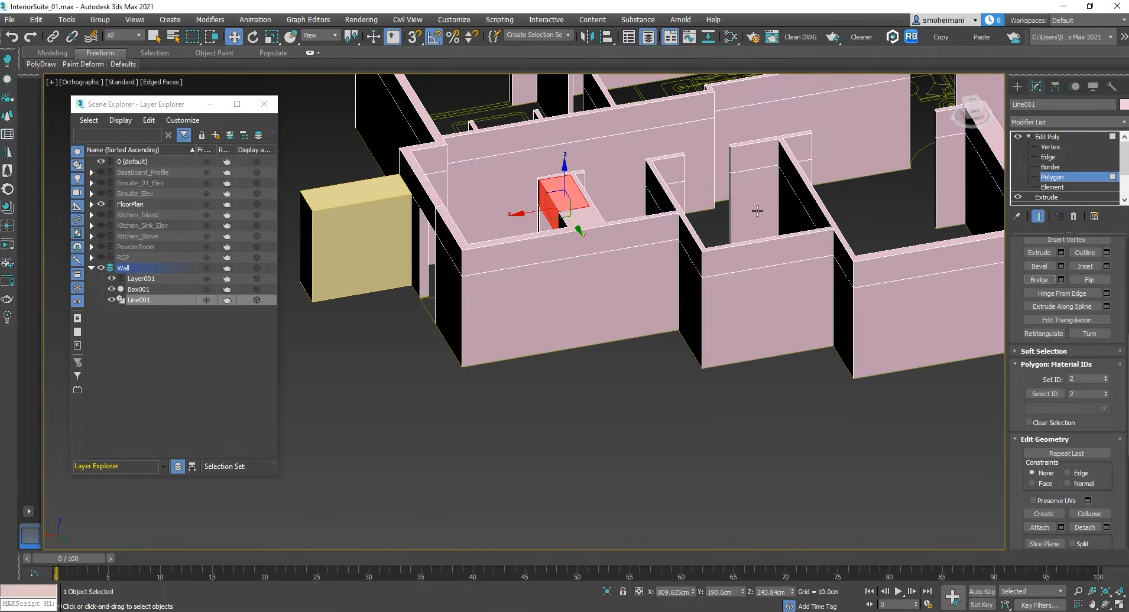Open the selection filter All dropdown

[x=124, y=35]
